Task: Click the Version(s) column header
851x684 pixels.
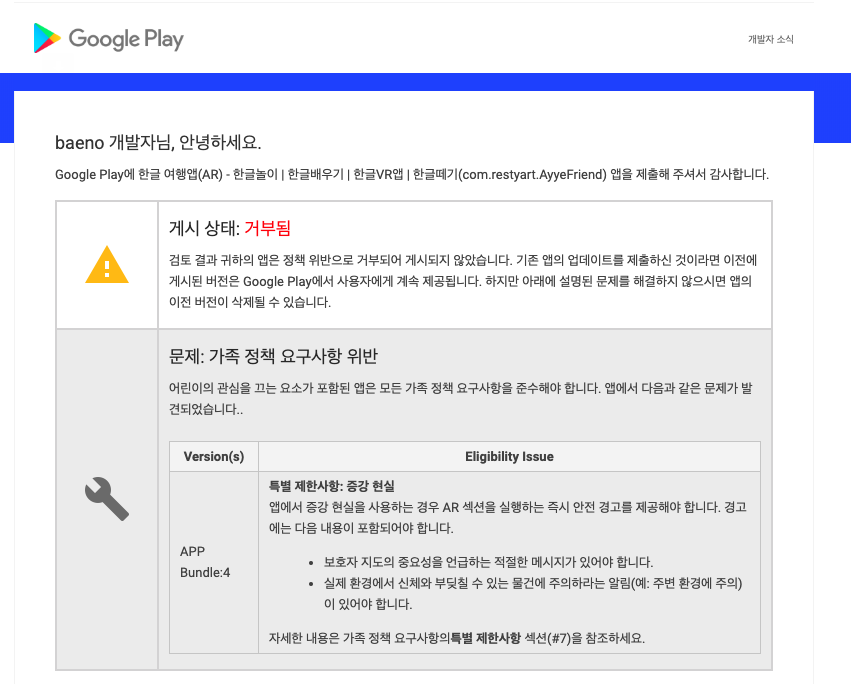Action: [214, 457]
